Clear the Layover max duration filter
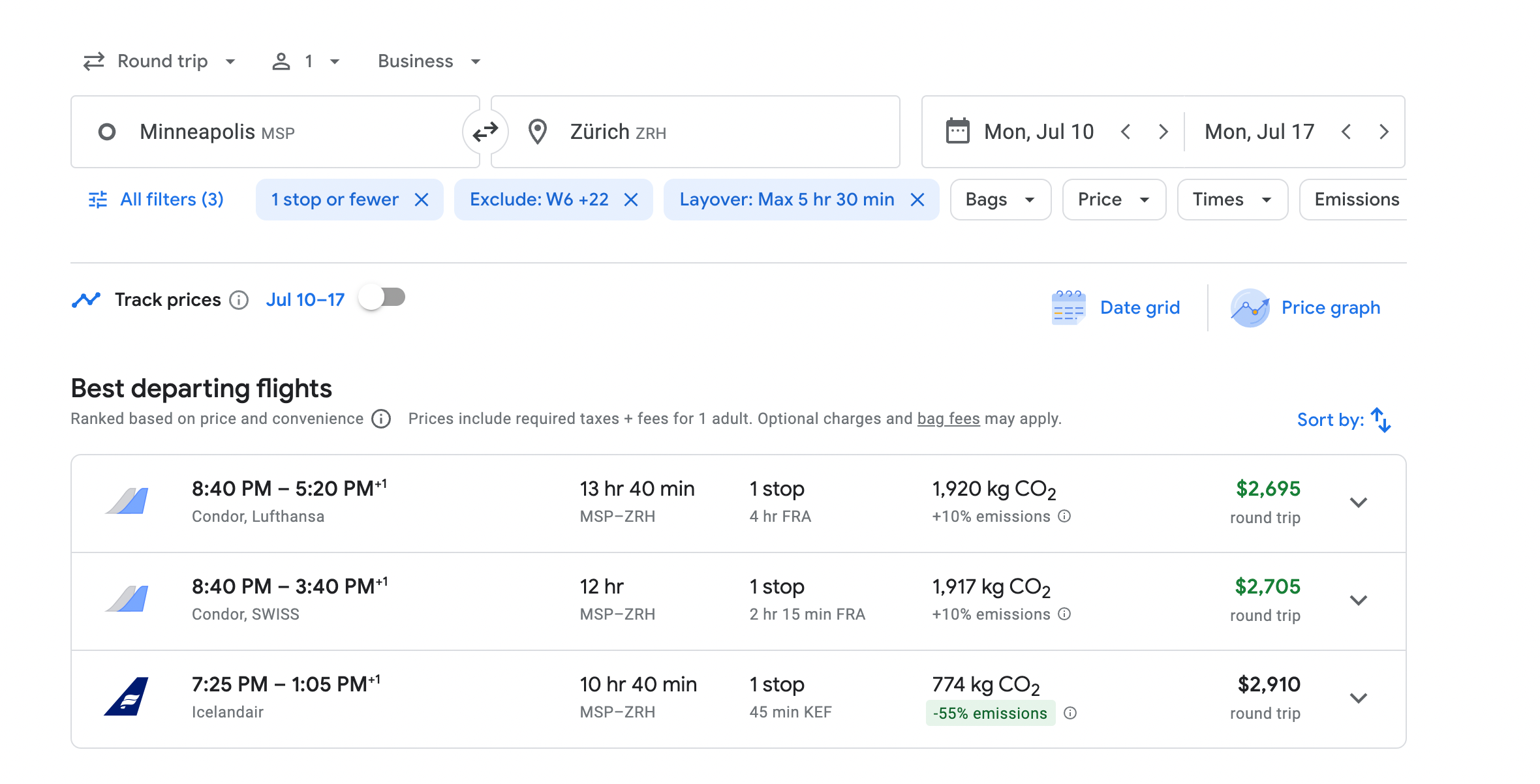This screenshot has width=1540, height=784. pyautogui.click(x=917, y=200)
